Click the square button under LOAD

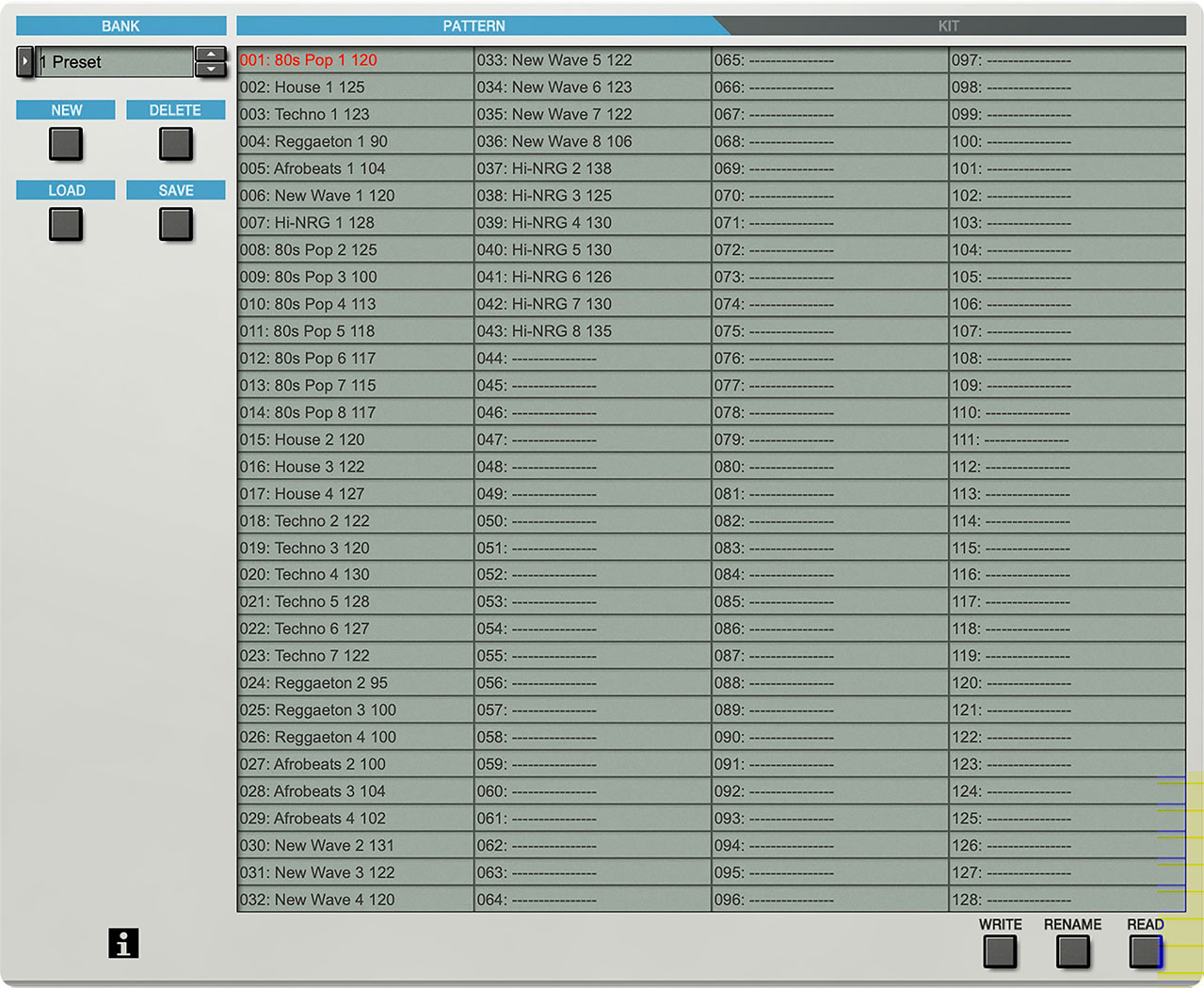pos(66,224)
